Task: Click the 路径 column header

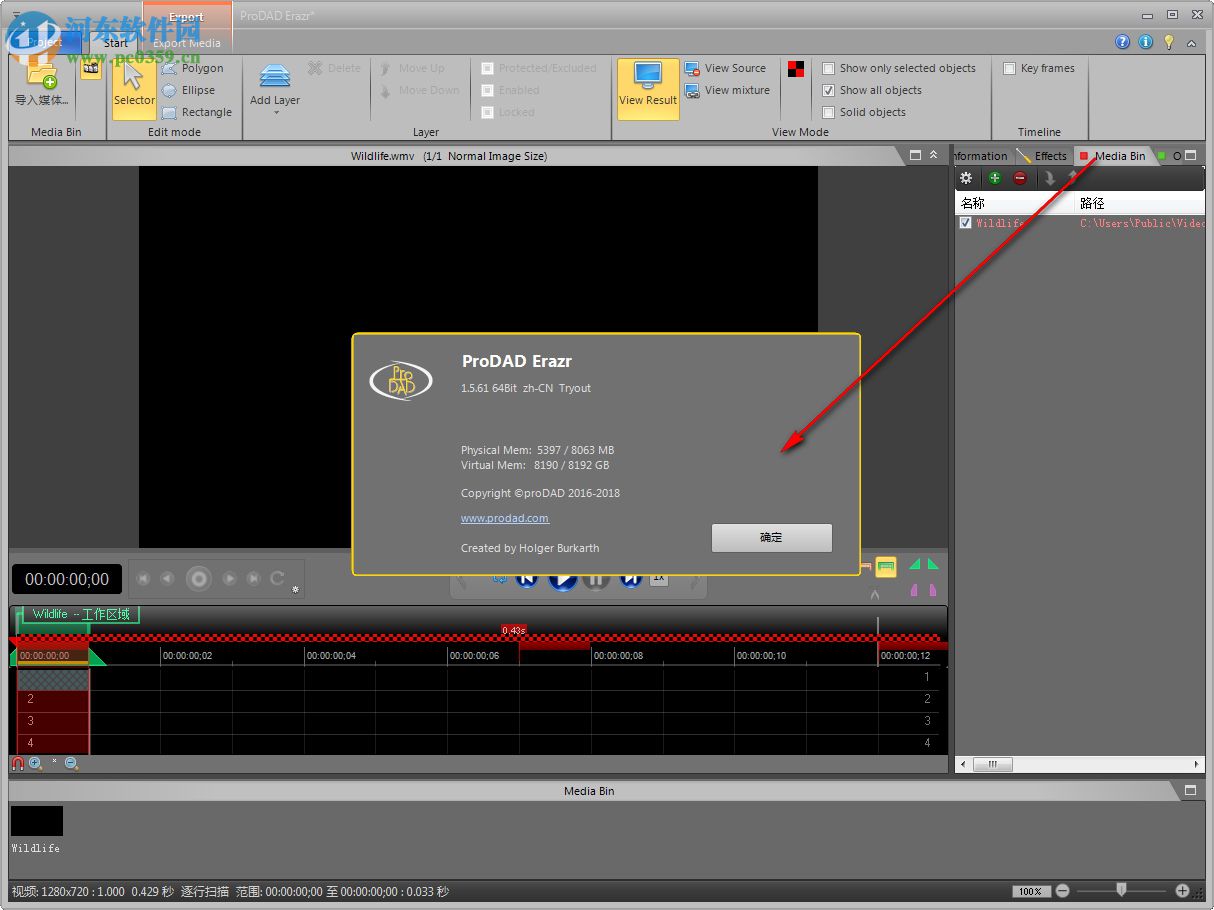Action: [1140, 203]
